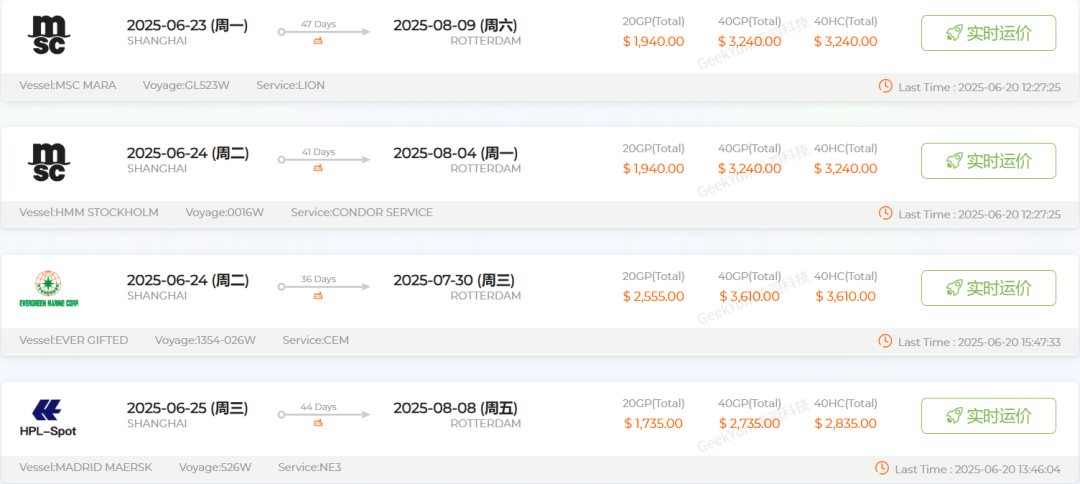Click the ship icon under 36 Days
The width and height of the screenshot is (1080, 484).
(319, 295)
